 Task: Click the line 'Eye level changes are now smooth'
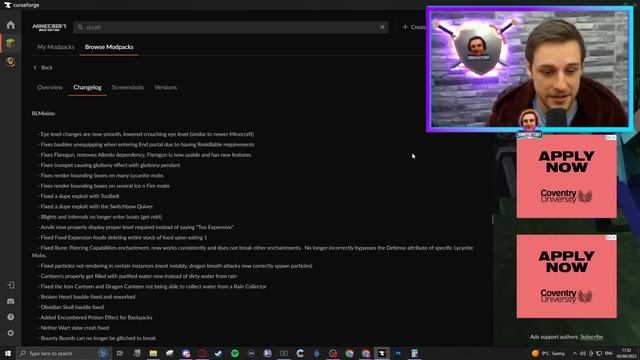146,134
